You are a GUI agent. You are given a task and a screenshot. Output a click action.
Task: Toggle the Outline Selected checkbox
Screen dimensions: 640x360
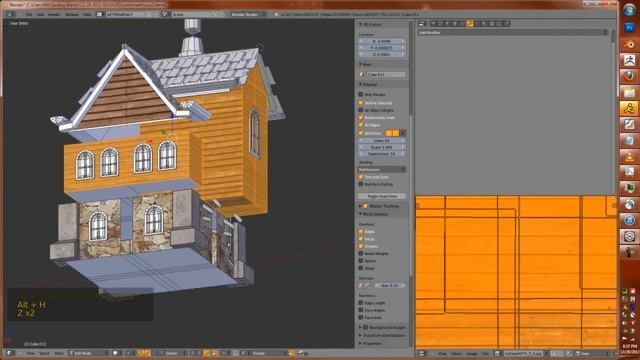361,102
